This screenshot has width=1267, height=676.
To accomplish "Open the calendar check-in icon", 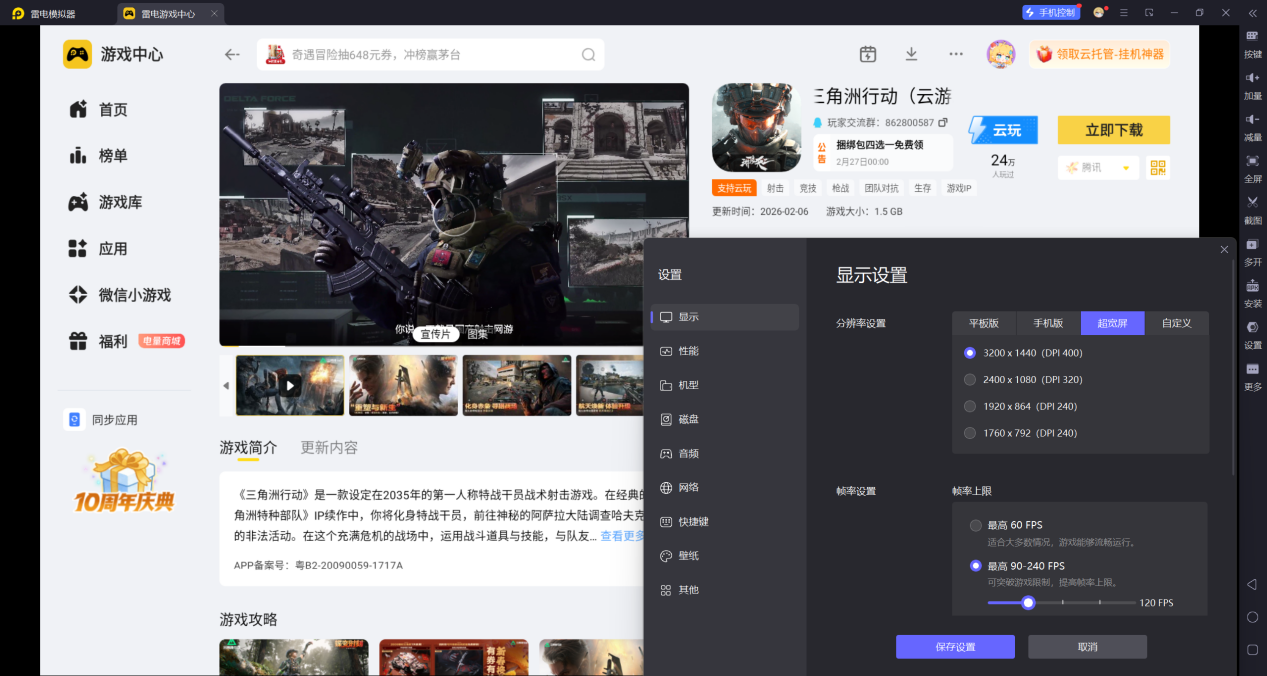I will (x=868, y=54).
